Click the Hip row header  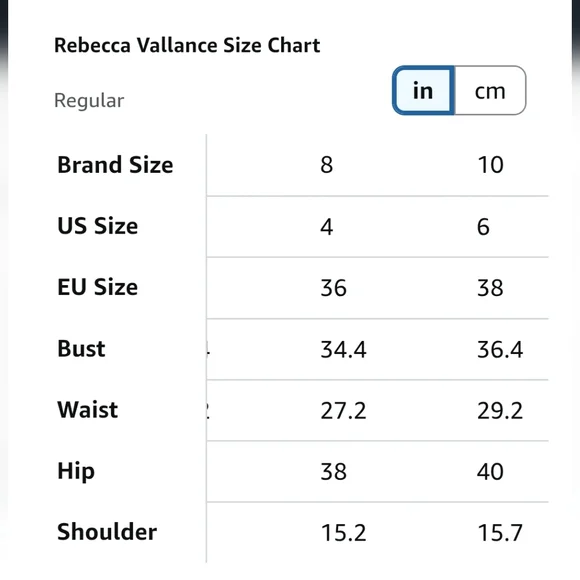76,472
